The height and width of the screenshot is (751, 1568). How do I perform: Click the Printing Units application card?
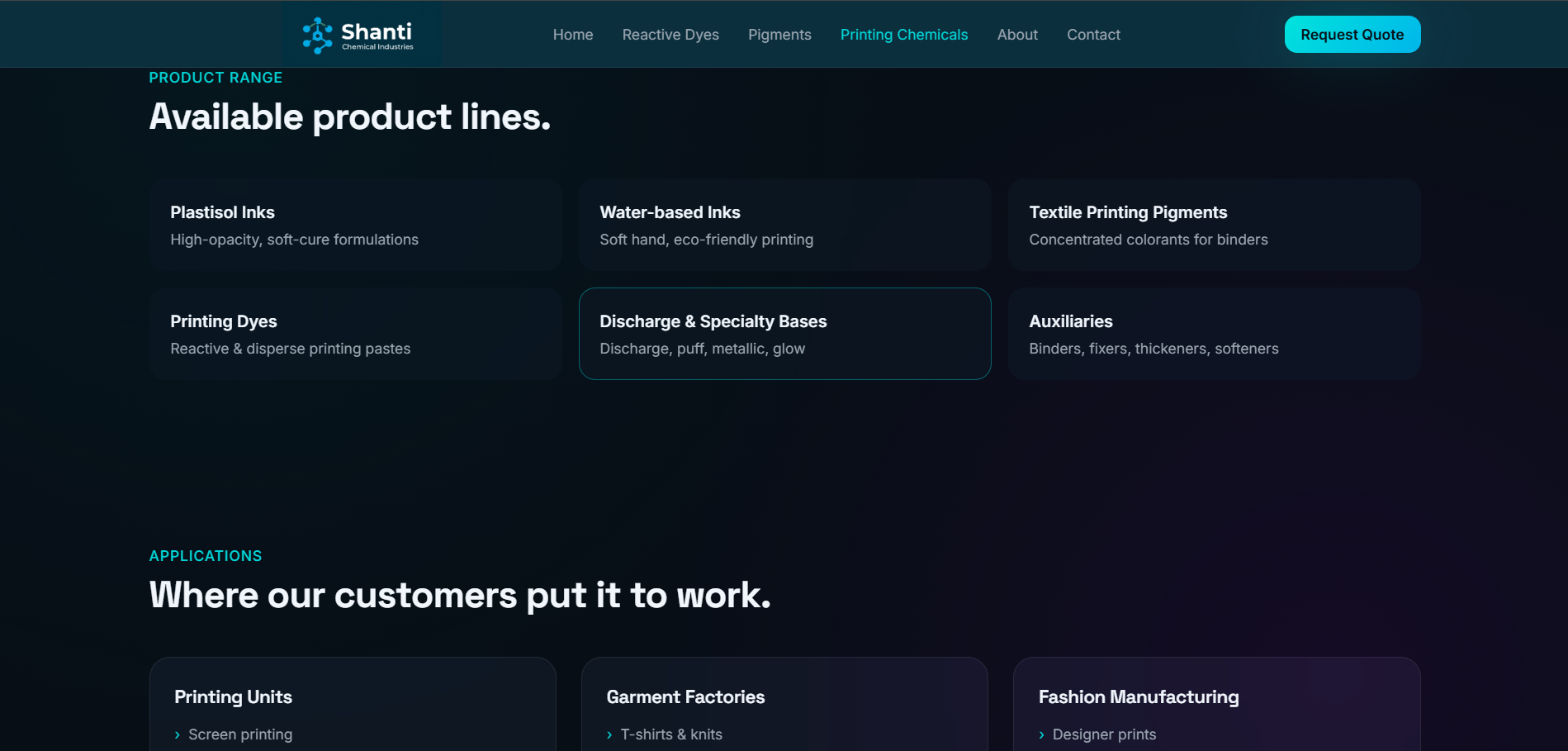tap(353, 704)
